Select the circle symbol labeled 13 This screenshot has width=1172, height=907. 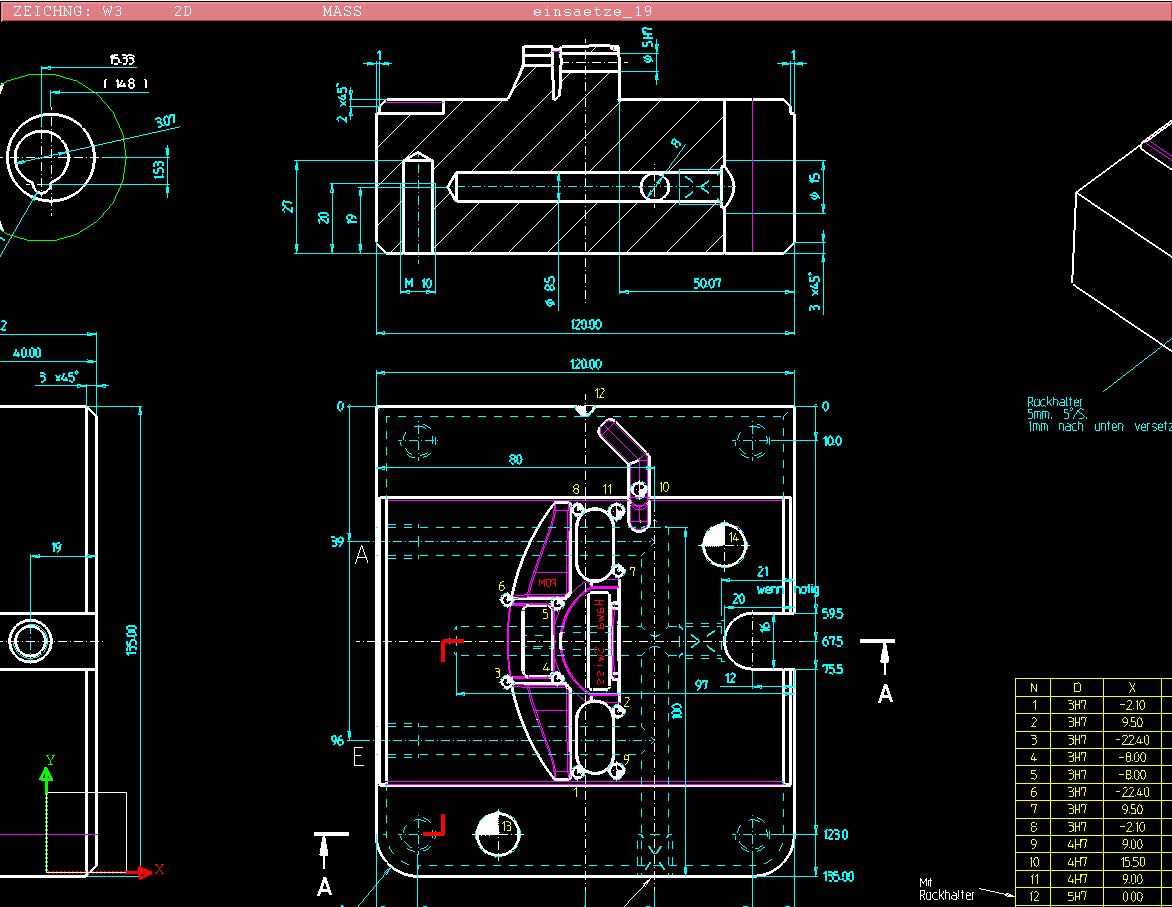click(x=498, y=834)
